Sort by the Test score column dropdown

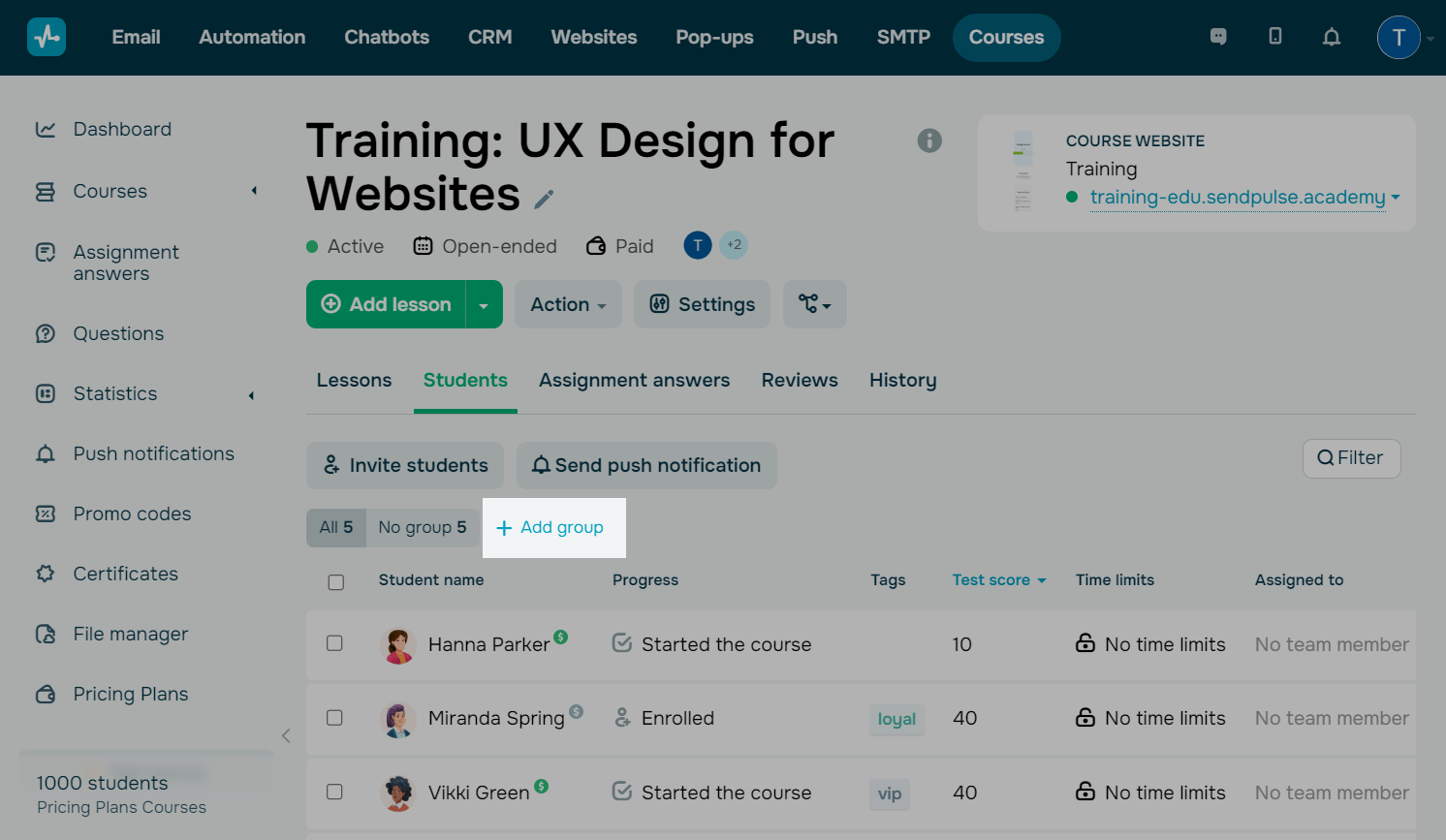coord(999,580)
